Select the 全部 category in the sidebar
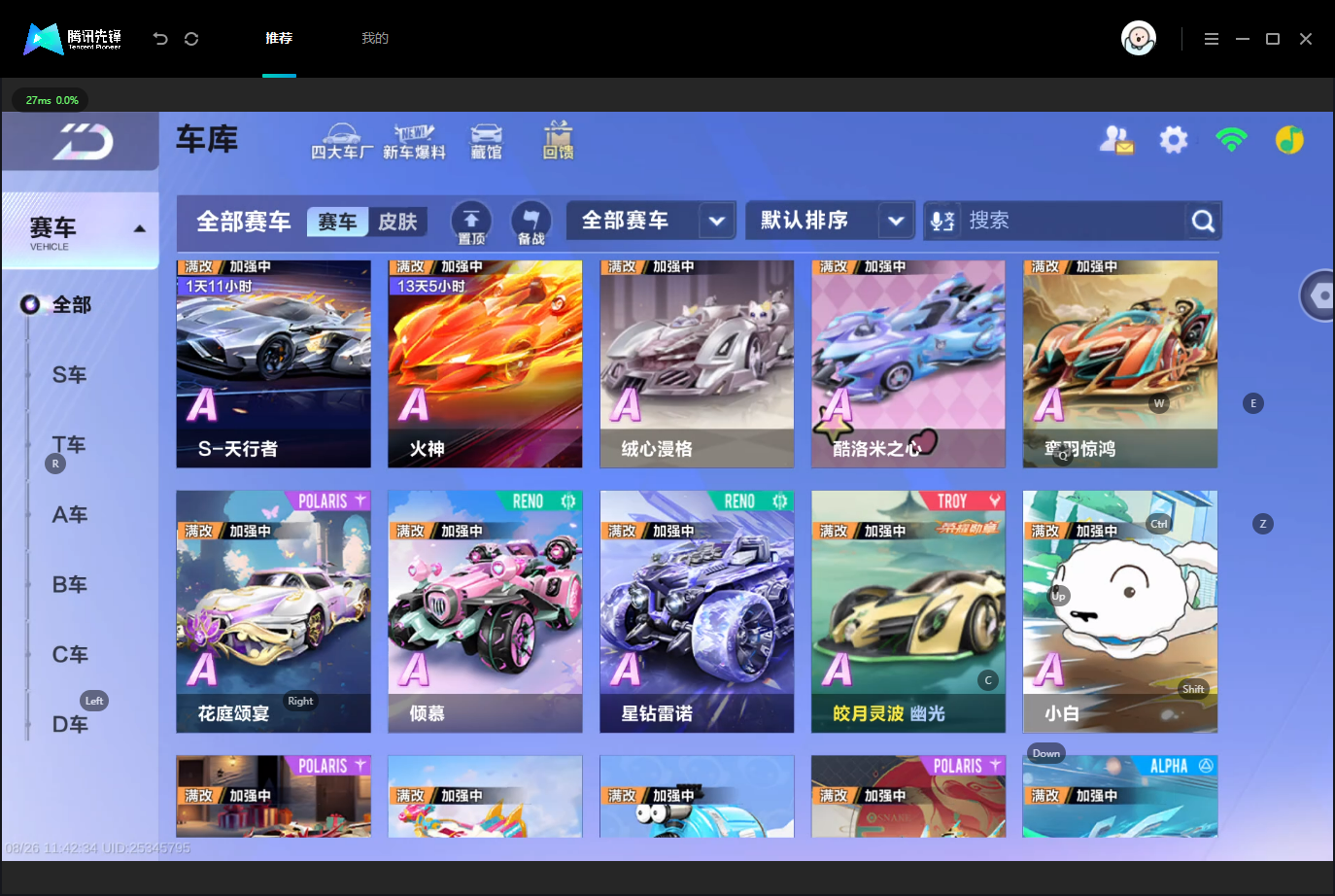 point(71,305)
